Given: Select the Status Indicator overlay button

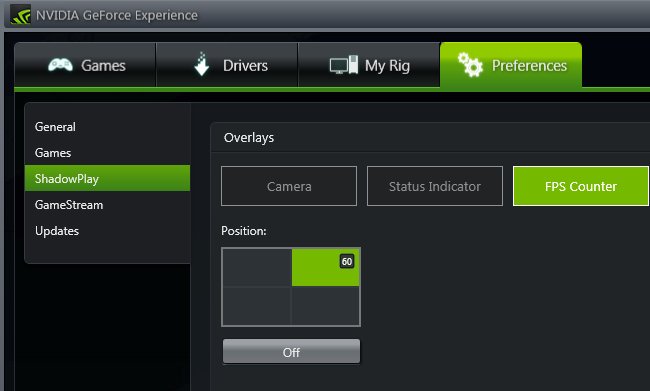Looking at the screenshot, I should [x=435, y=186].
